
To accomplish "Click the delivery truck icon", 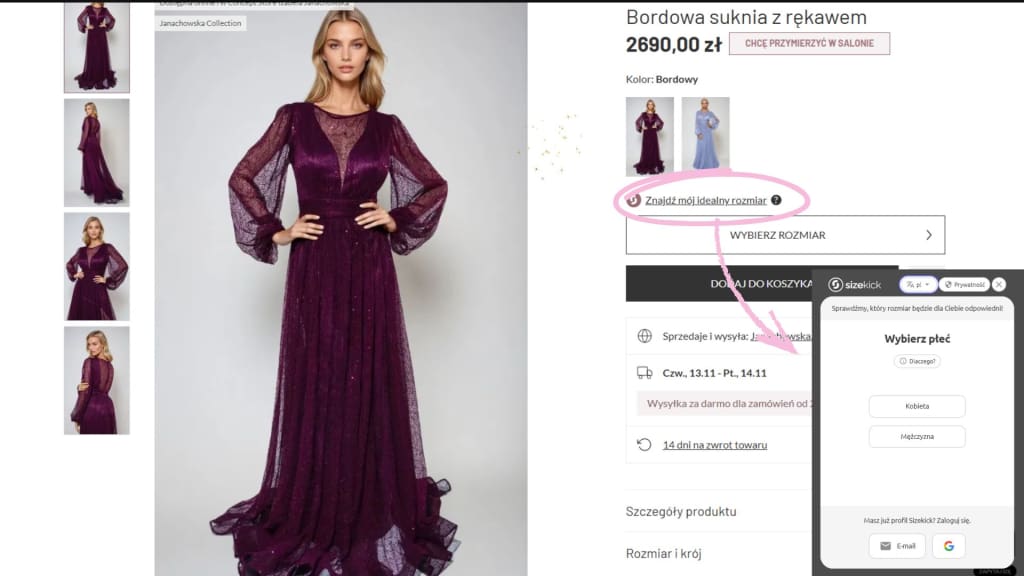I will point(645,373).
